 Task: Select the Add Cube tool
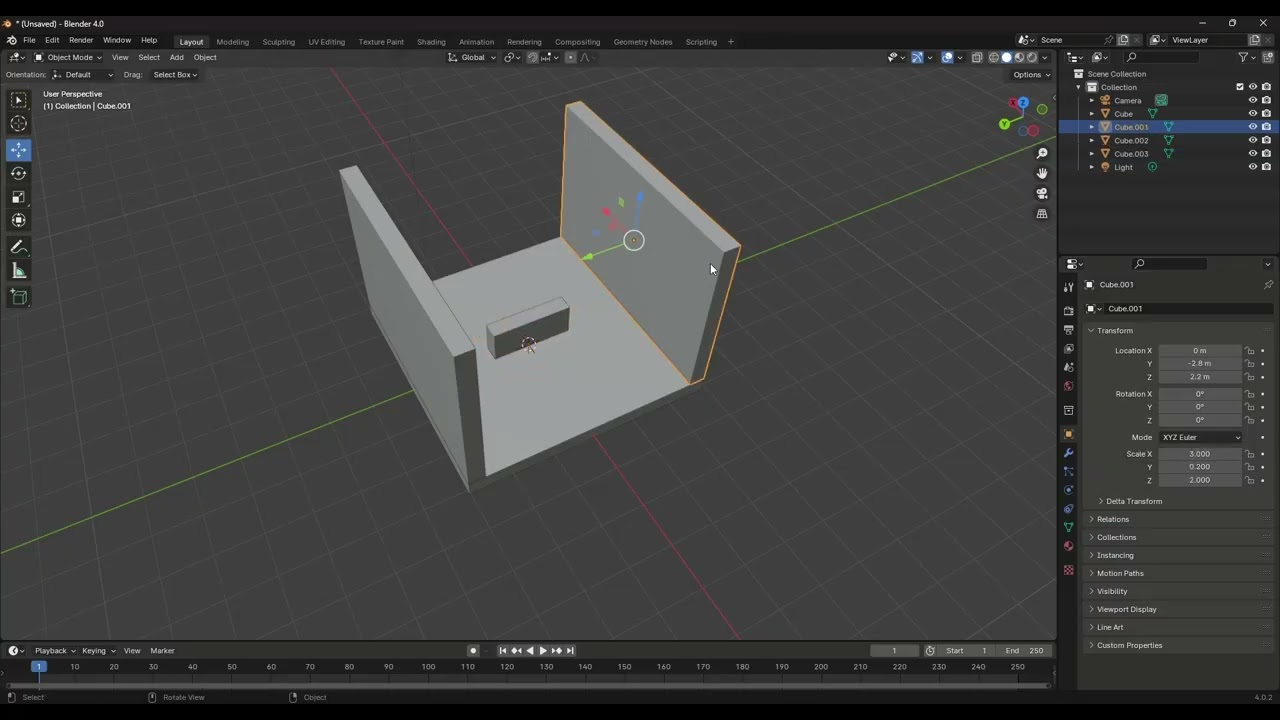click(18, 297)
